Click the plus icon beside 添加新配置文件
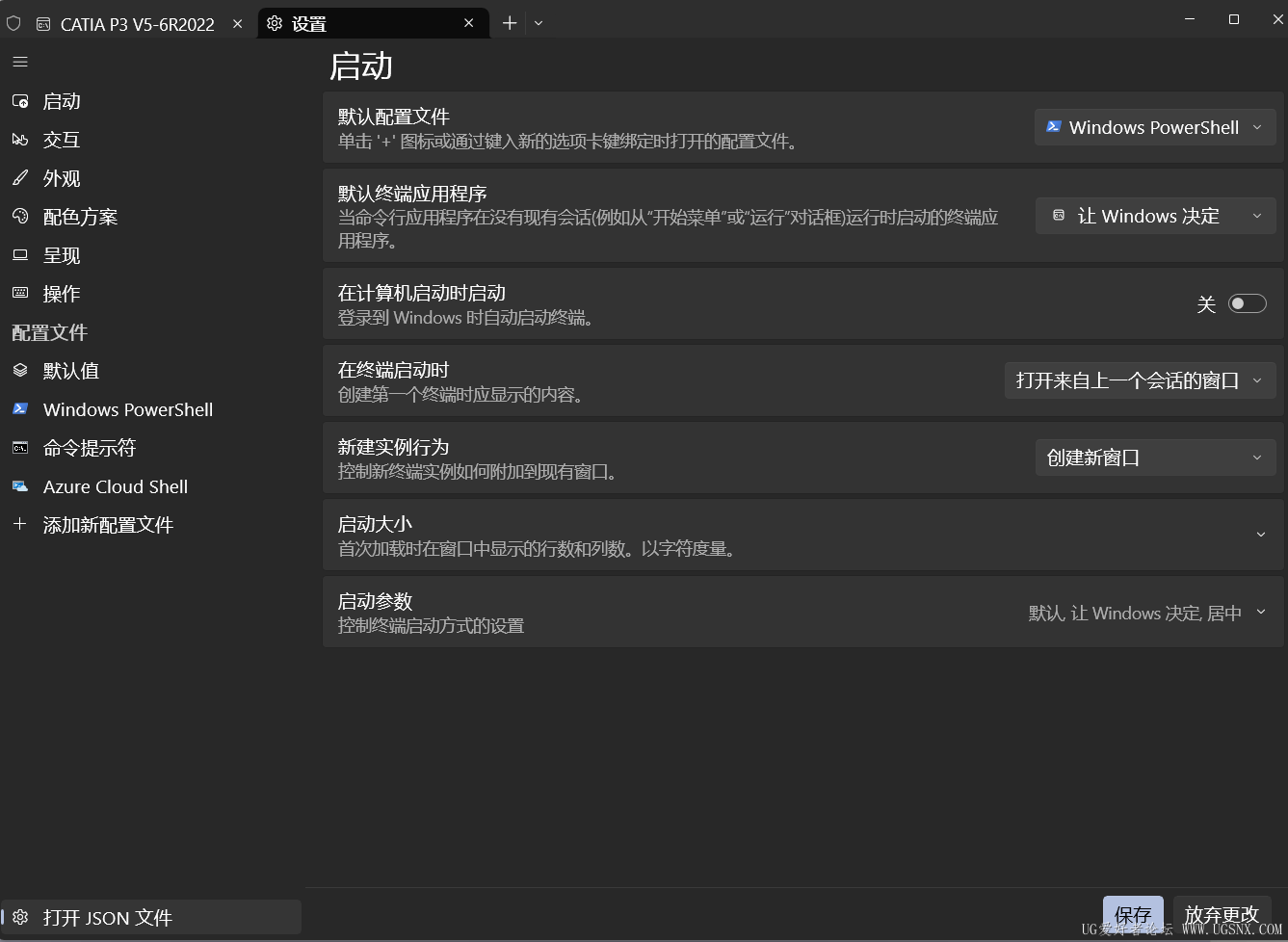This screenshot has width=1288, height=942. coord(20,524)
